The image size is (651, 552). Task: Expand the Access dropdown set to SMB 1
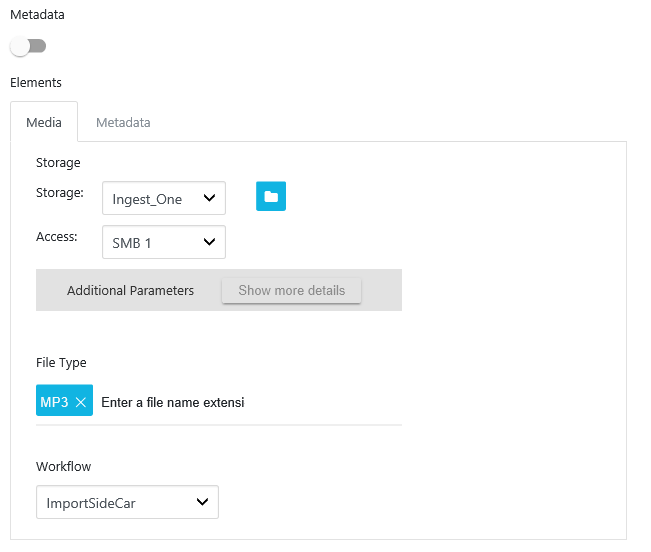coord(163,242)
